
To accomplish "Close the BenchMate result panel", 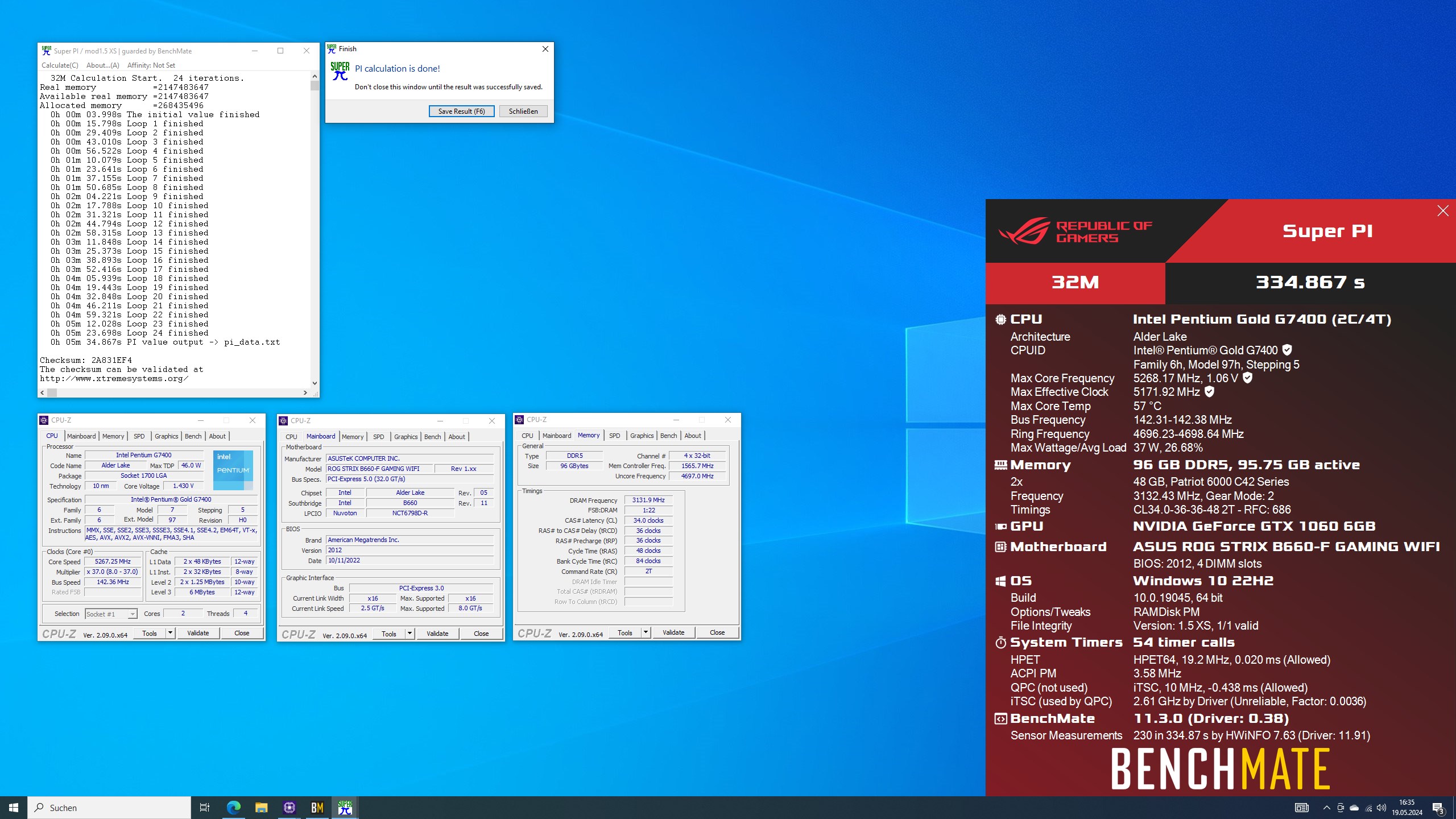I will [x=1442, y=211].
